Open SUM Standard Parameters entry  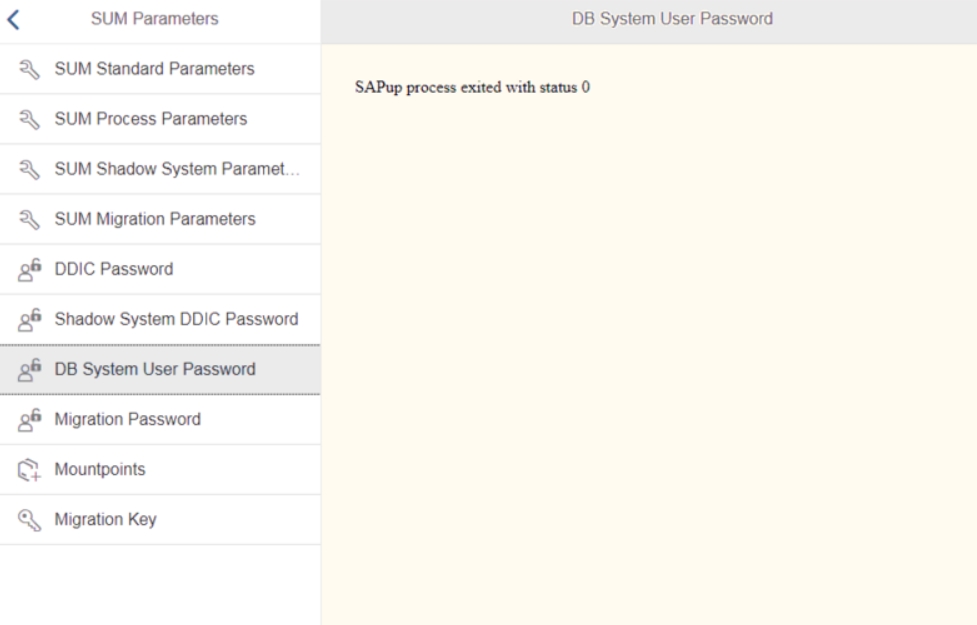160,69
